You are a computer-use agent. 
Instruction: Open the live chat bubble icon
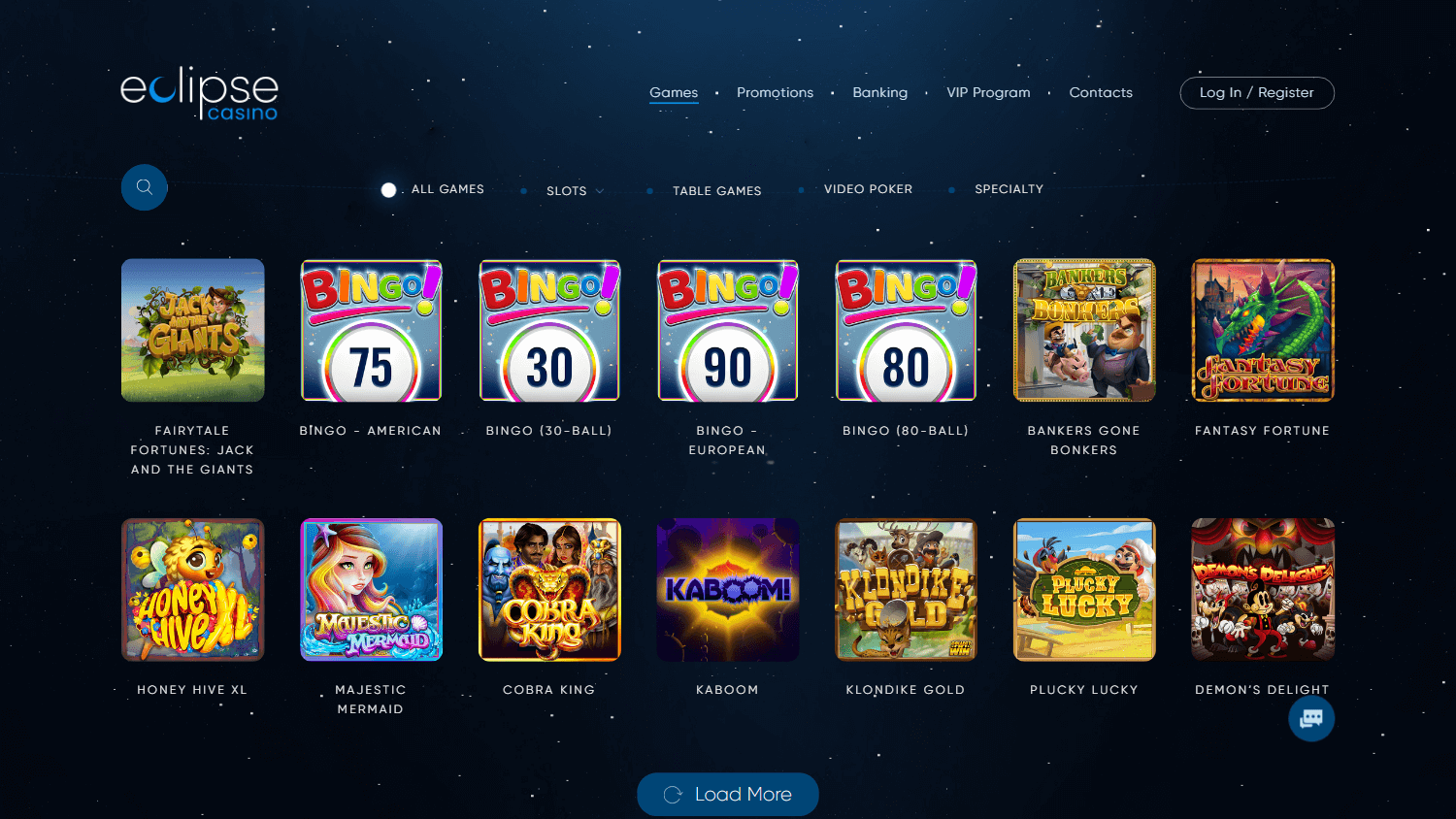[1311, 718]
